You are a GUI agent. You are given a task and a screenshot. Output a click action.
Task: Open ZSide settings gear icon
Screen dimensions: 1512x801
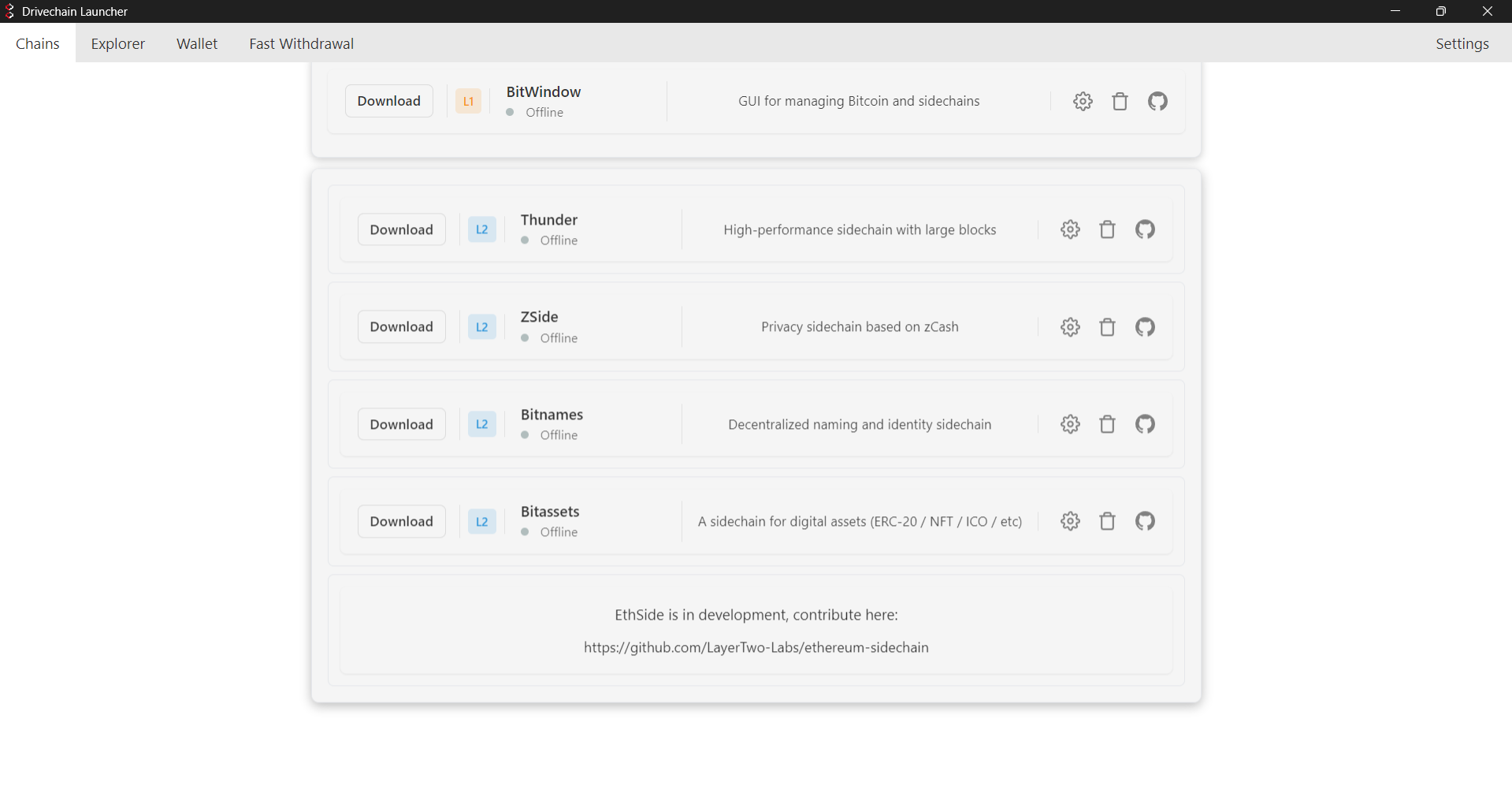[1070, 327]
